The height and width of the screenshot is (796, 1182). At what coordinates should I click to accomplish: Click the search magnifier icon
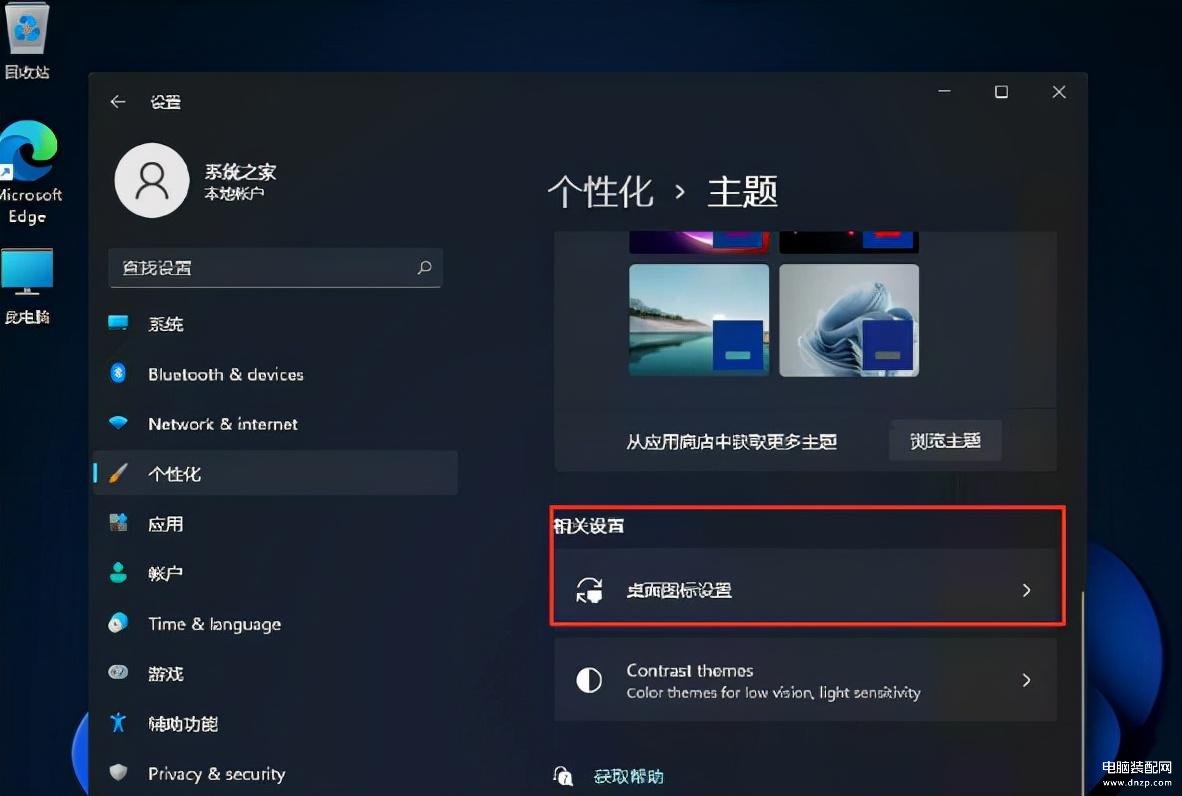point(424,268)
